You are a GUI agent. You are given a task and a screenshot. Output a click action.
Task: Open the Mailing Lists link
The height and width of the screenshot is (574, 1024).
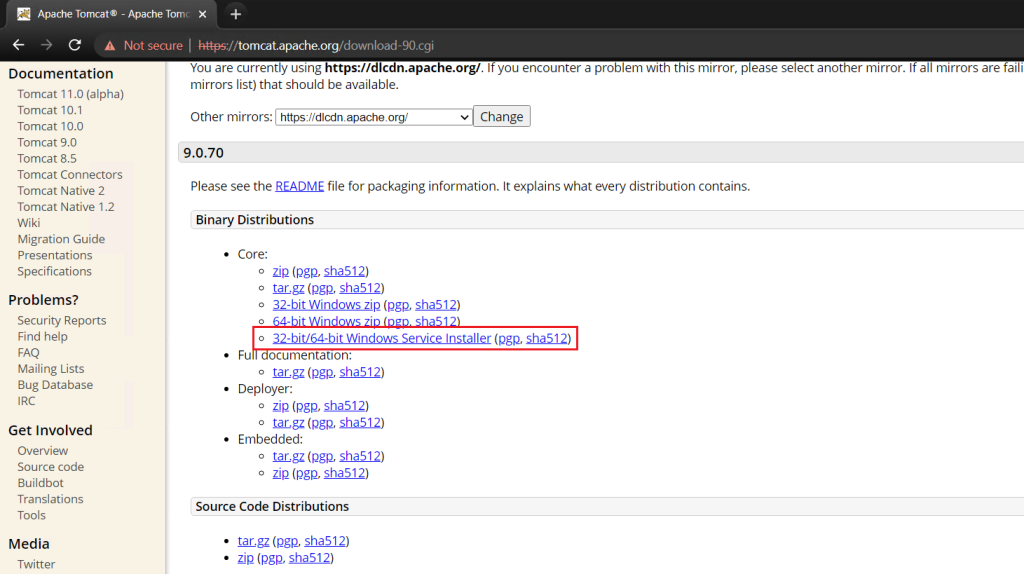51,369
